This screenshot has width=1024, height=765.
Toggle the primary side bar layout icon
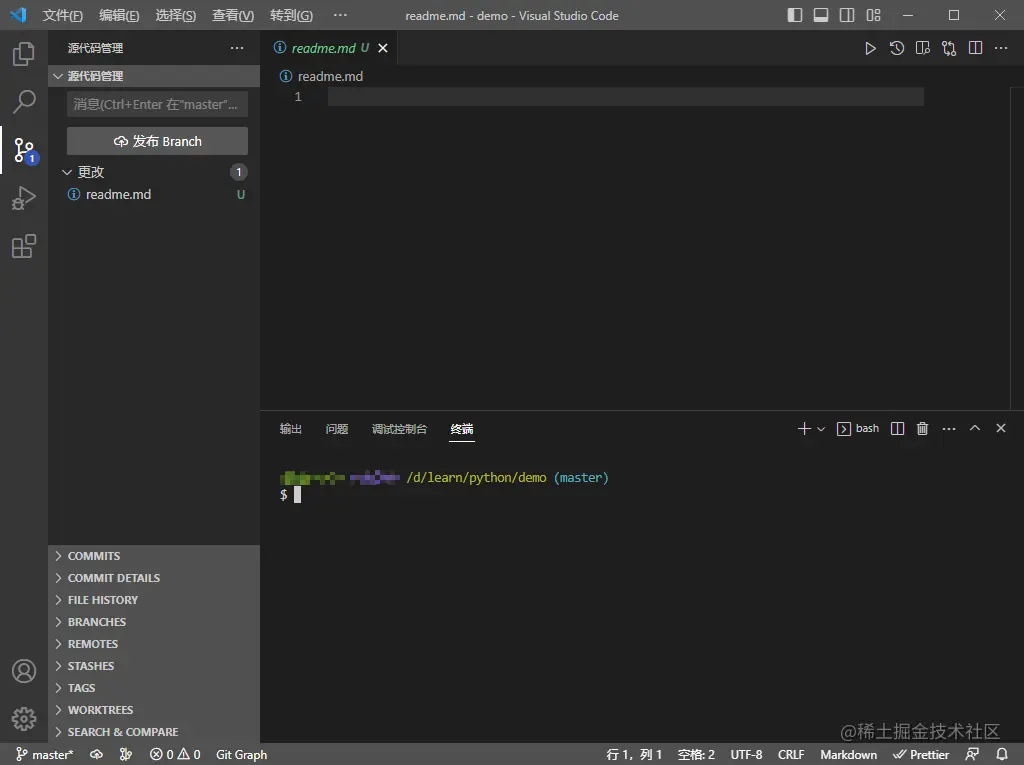pos(795,15)
